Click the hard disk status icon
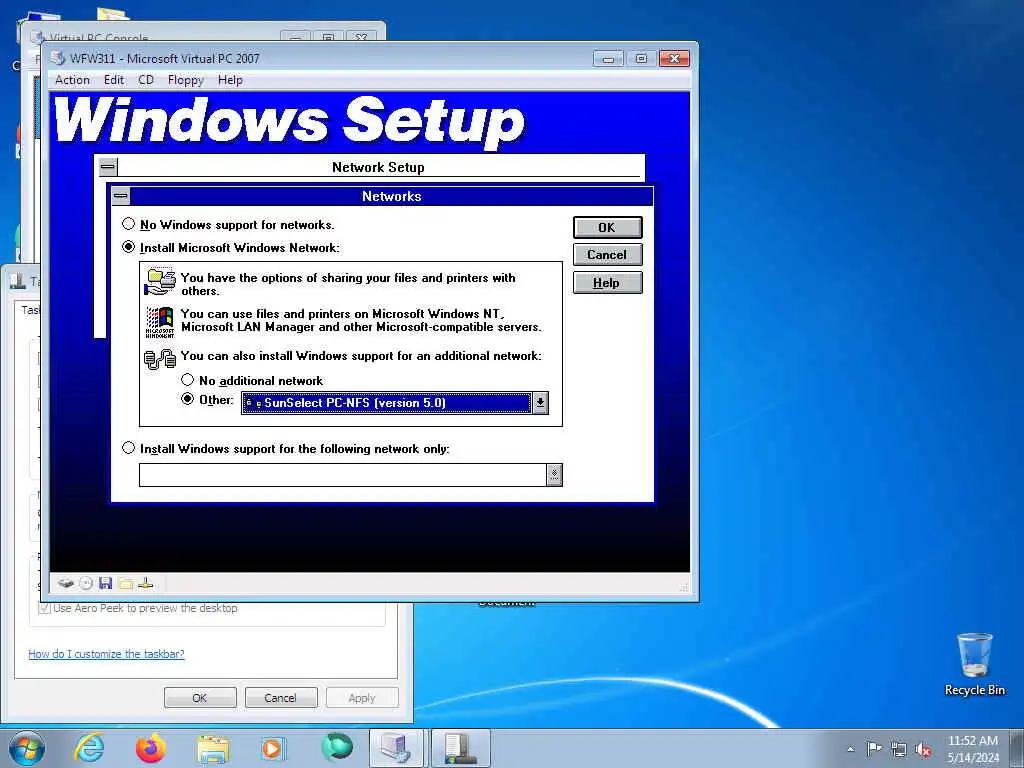 [x=65, y=583]
